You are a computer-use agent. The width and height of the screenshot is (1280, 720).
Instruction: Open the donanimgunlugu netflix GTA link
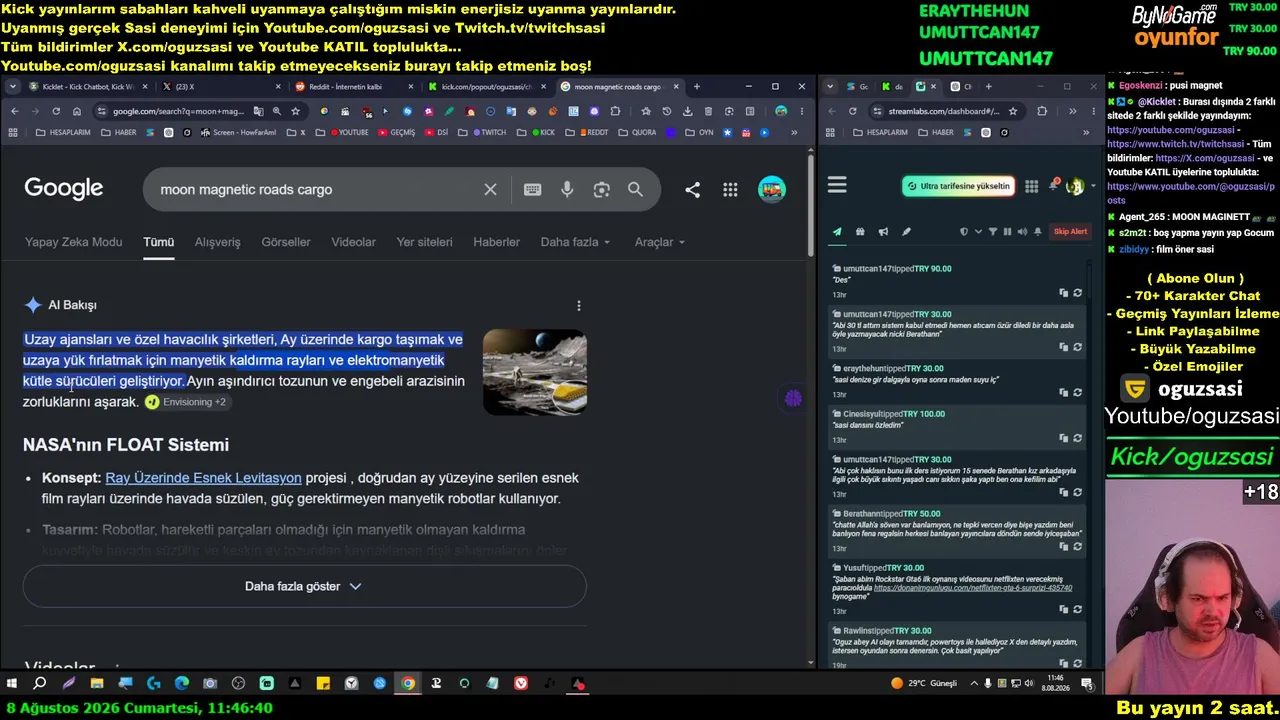tap(973, 588)
